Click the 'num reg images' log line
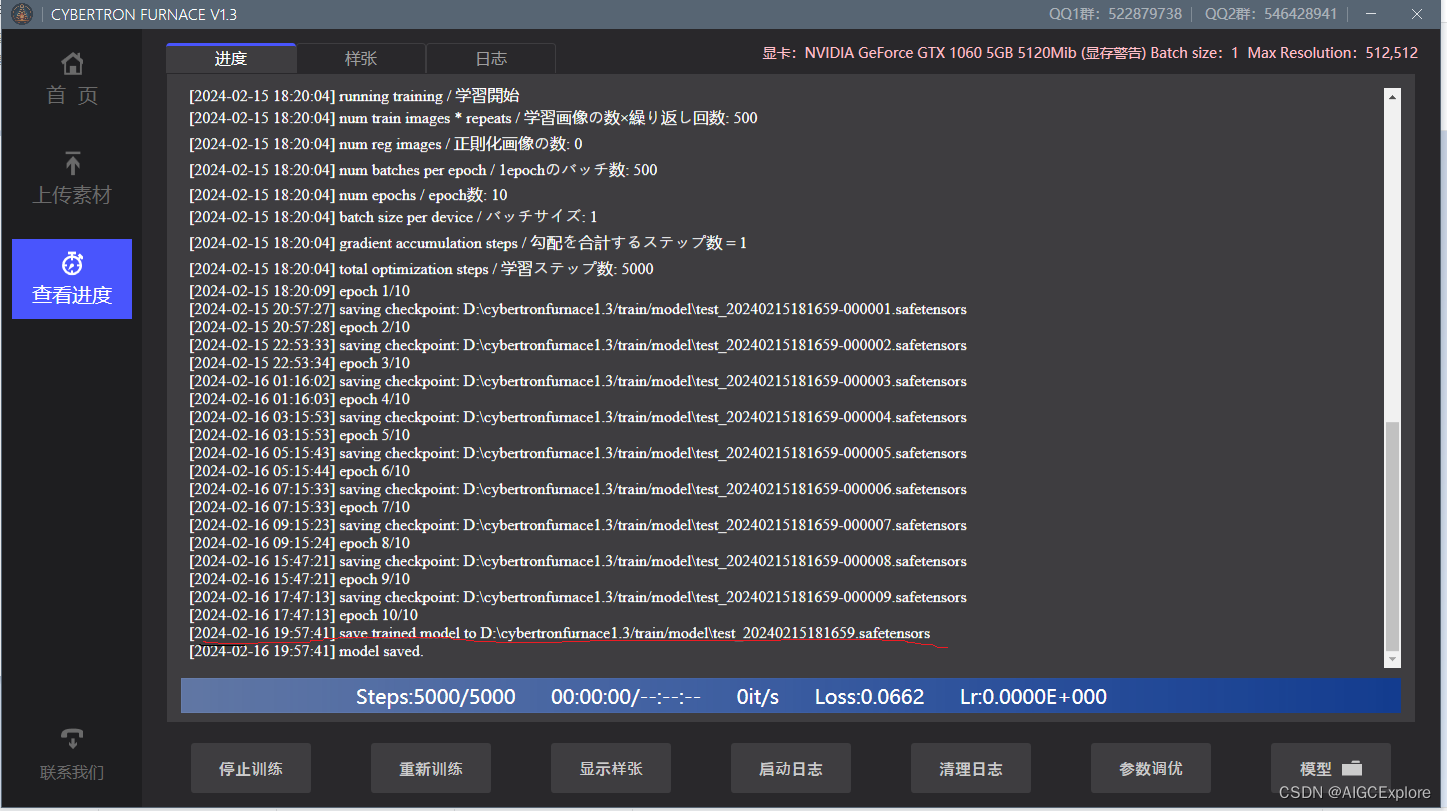 385,144
